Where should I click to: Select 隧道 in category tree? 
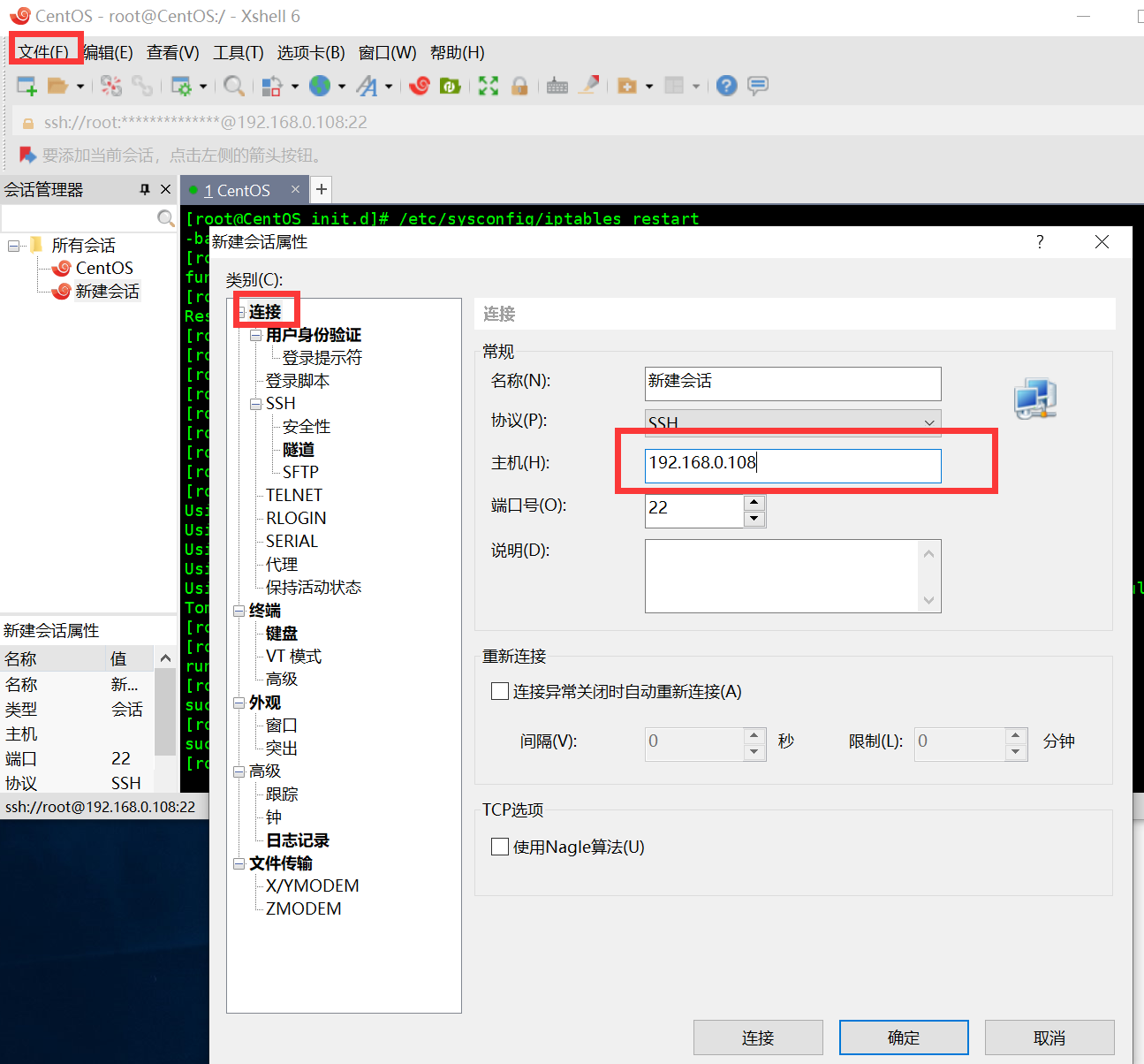[299, 450]
